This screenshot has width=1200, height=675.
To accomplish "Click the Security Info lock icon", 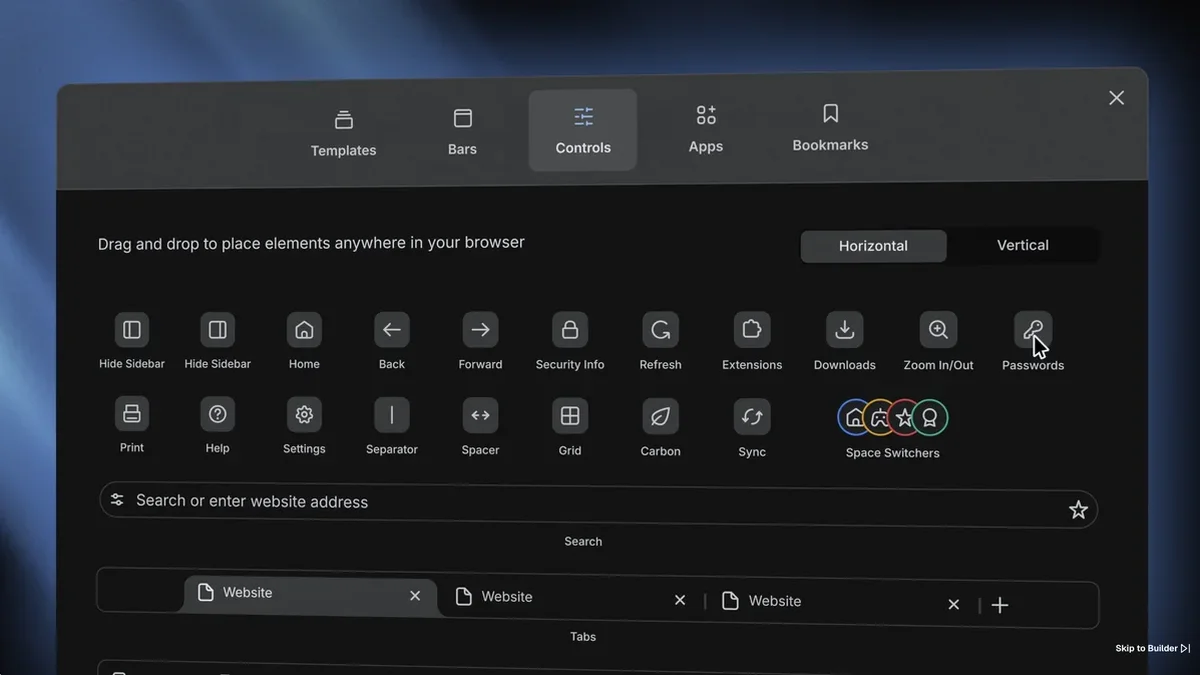I will point(570,330).
